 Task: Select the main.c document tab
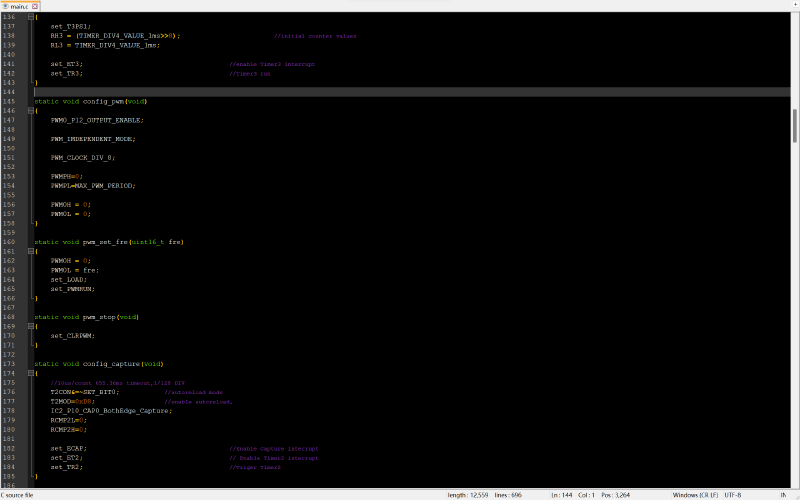coord(20,6)
